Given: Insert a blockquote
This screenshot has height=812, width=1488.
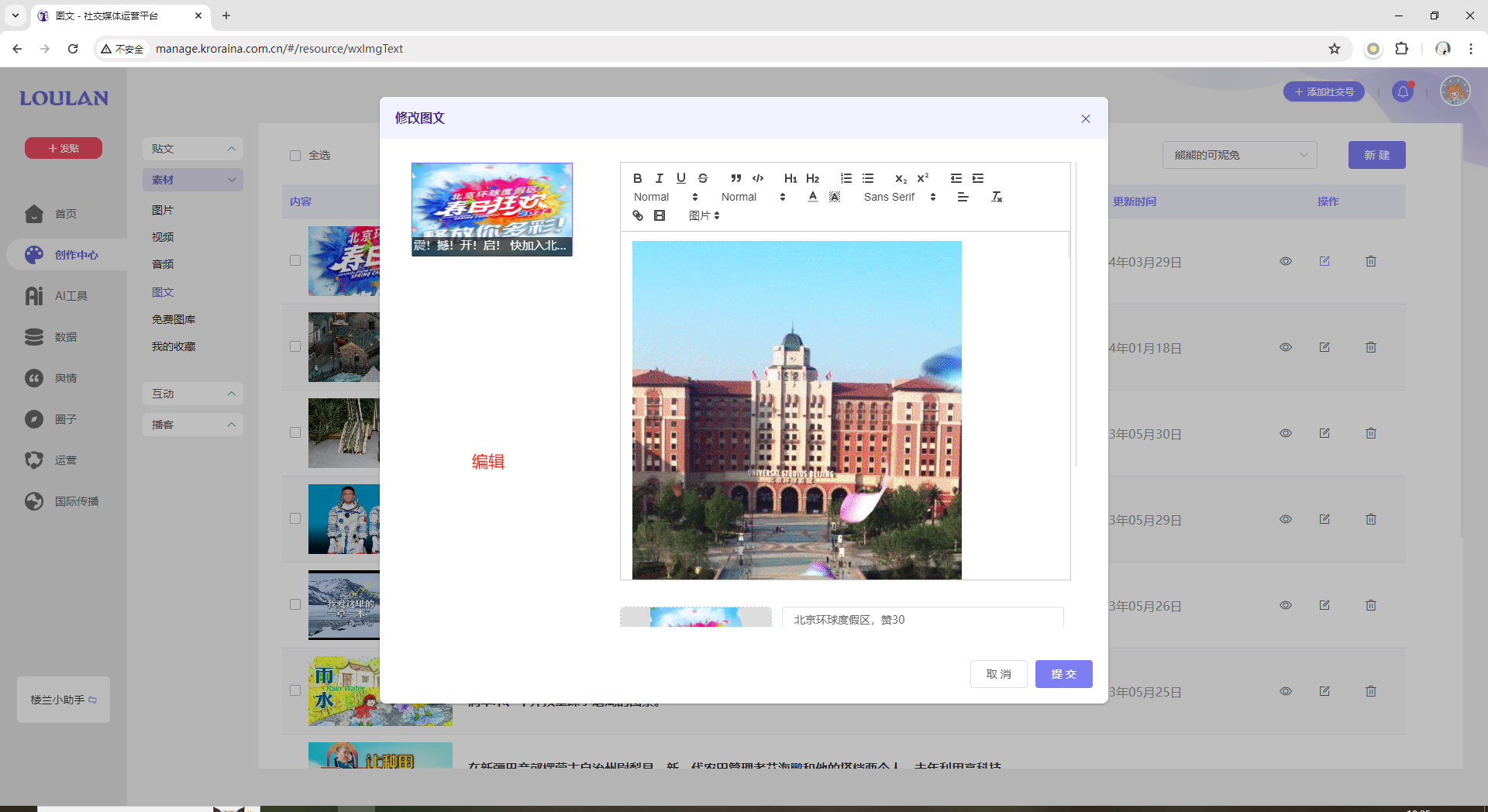Looking at the screenshot, I should [x=736, y=178].
